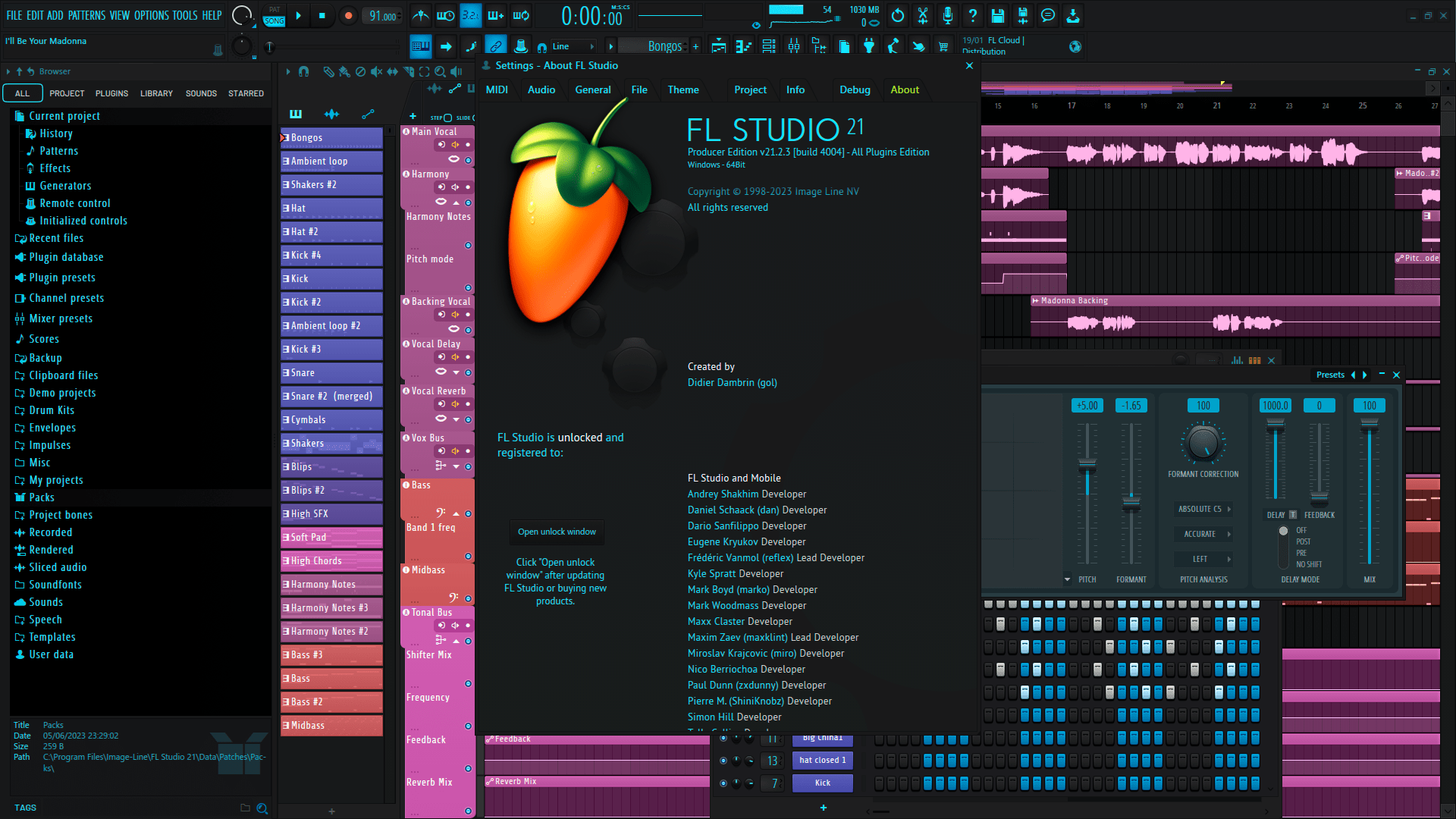Open the plugin picker plug icon
The height and width of the screenshot is (819, 1456).
pos(869,47)
